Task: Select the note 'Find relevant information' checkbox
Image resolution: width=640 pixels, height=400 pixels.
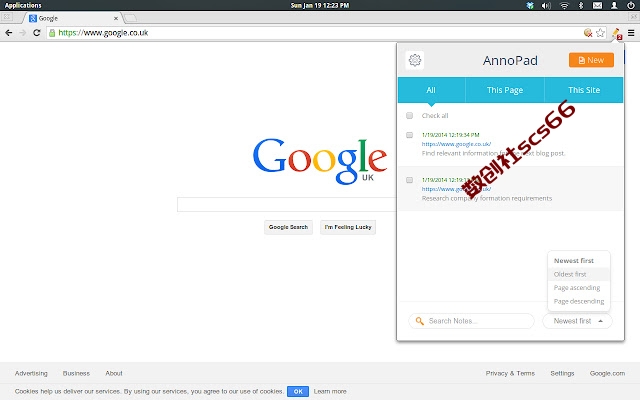Action: click(409, 135)
